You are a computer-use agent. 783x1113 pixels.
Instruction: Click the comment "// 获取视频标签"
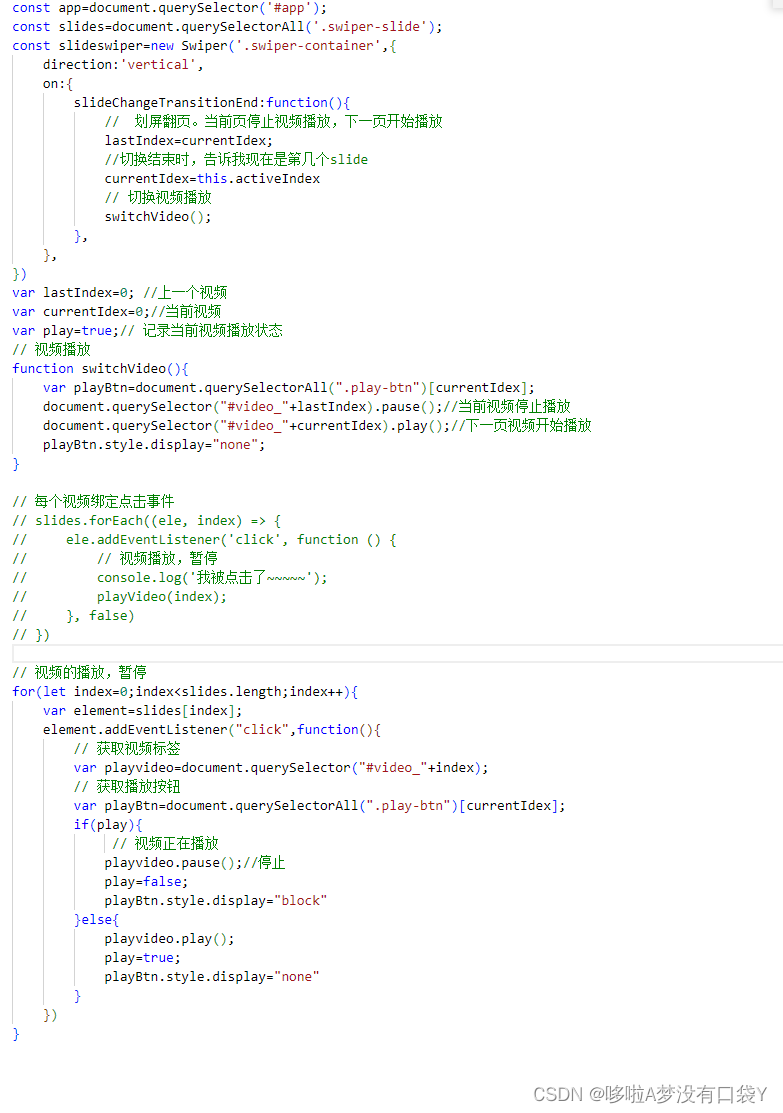click(x=127, y=749)
